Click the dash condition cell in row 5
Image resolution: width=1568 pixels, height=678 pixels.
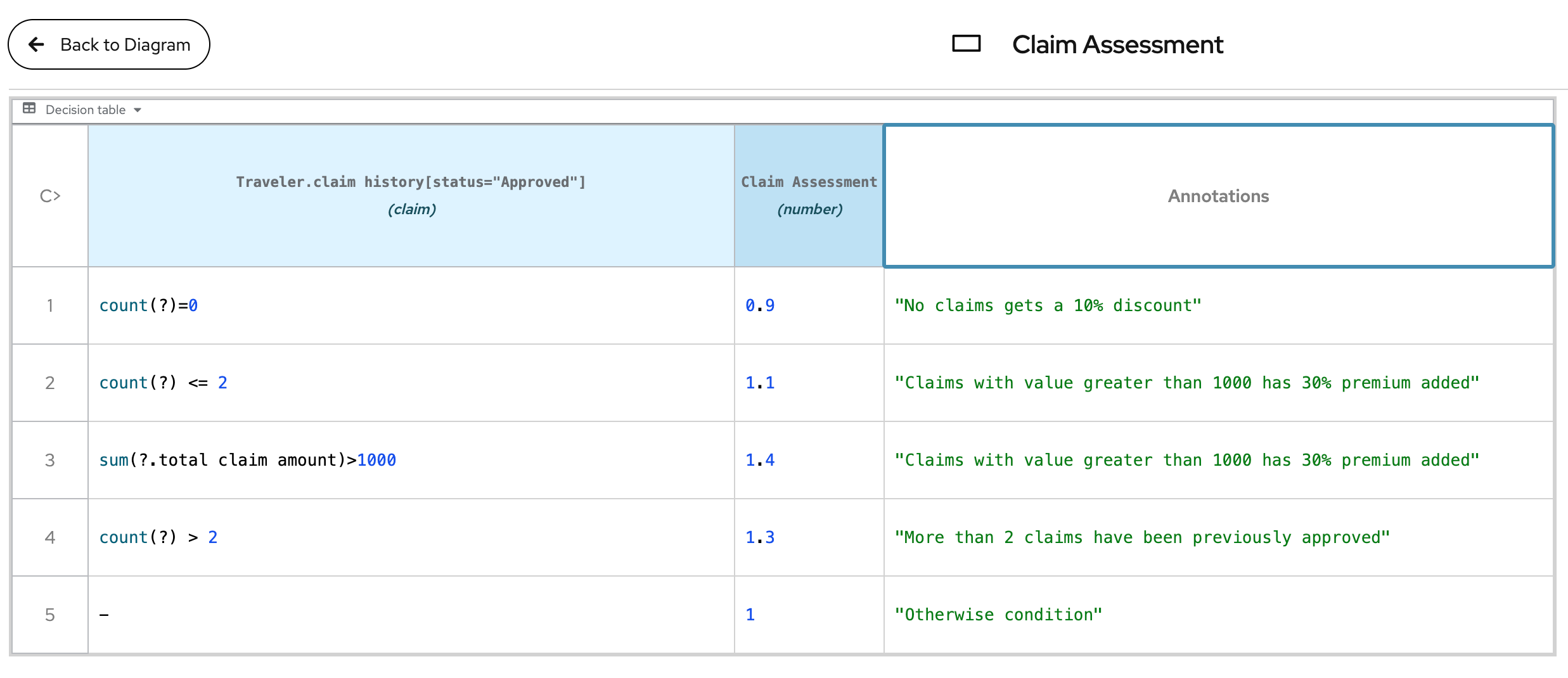coord(411,615)
